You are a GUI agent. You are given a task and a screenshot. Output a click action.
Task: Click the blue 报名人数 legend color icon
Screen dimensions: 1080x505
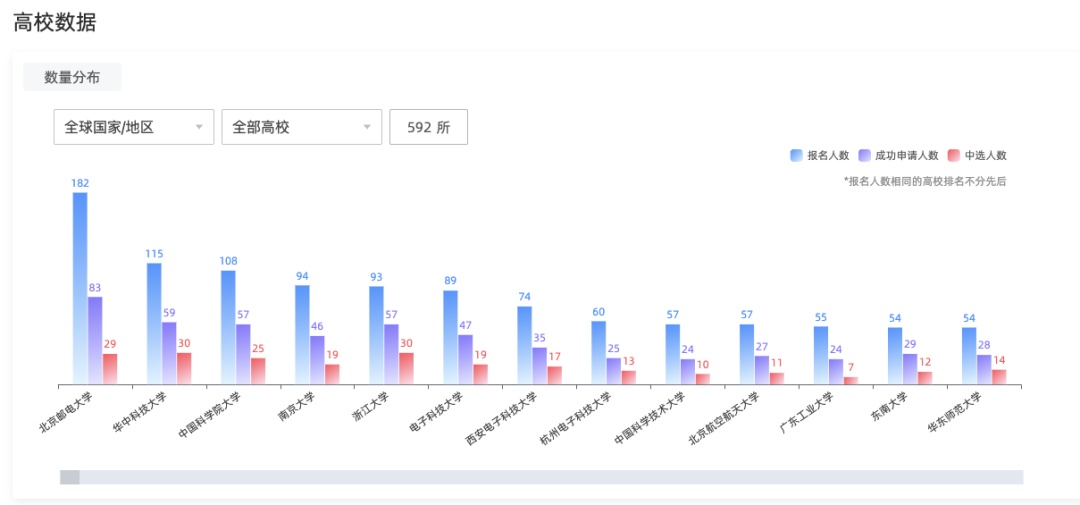pos(796,156)
